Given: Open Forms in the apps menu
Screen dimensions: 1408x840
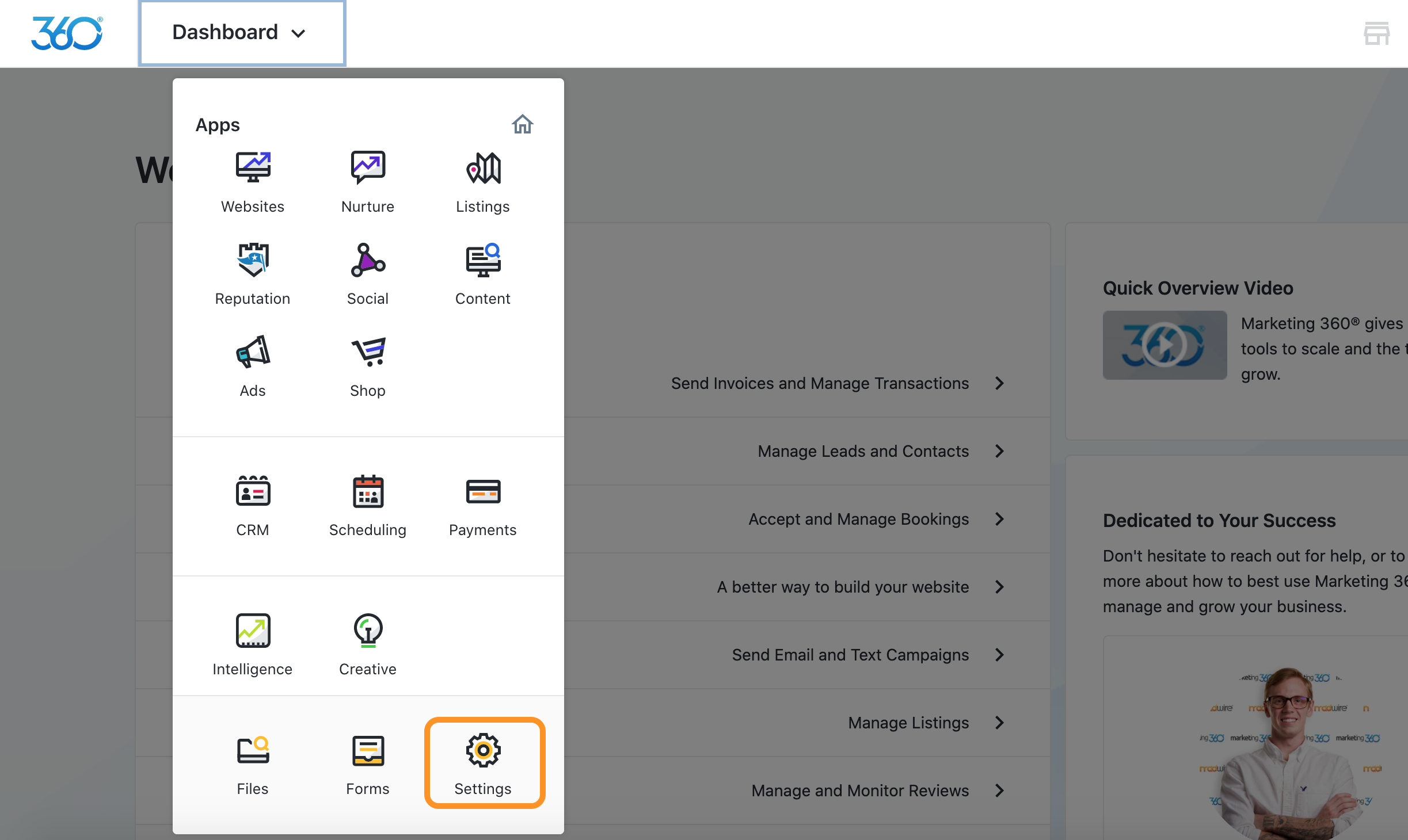Looking at the screenshot, I should point(368,763).
